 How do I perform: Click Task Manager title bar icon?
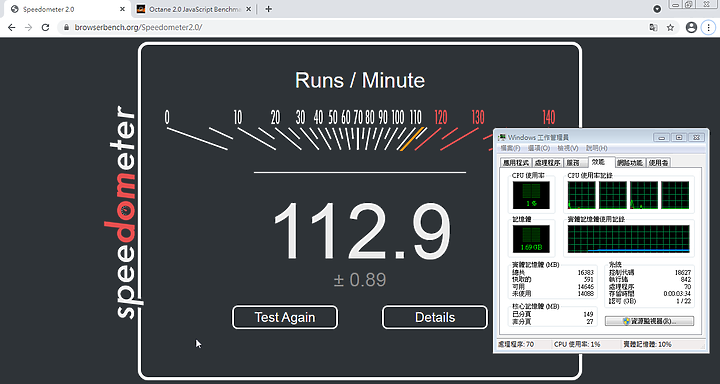[502, 137]
